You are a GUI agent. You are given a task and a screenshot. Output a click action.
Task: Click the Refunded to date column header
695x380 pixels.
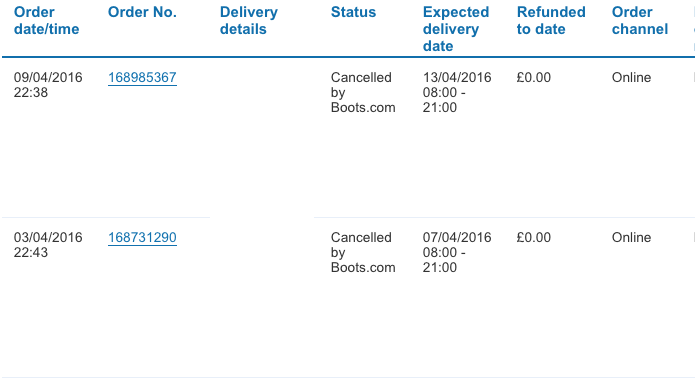tap(551, 20)
